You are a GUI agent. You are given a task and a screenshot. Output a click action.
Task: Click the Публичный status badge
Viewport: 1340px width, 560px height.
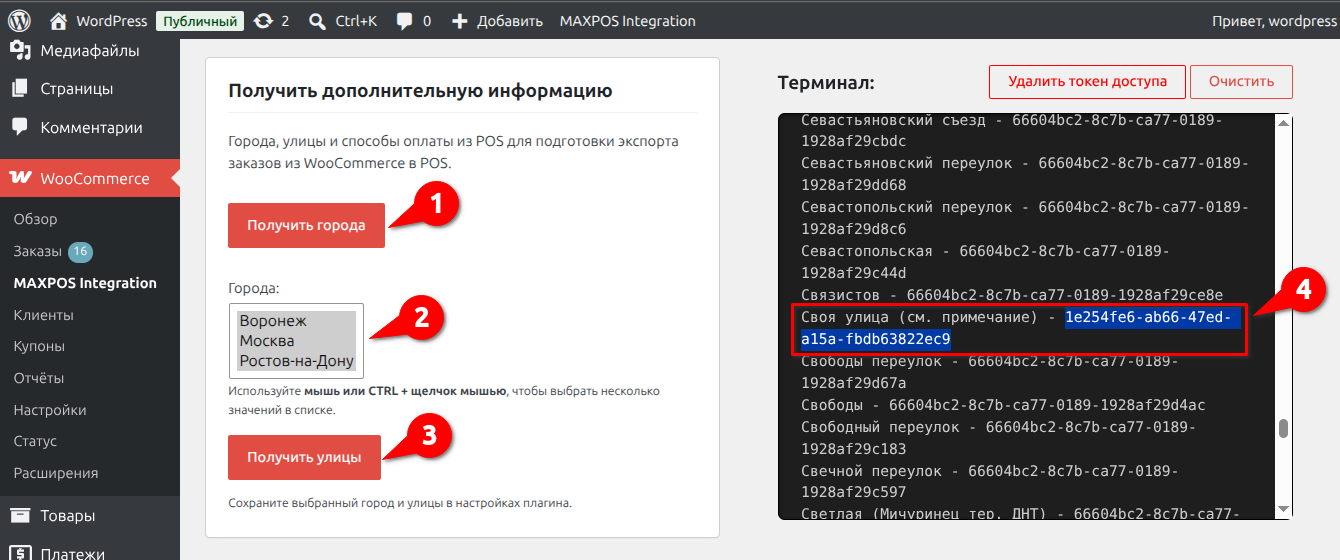point(200,20)
